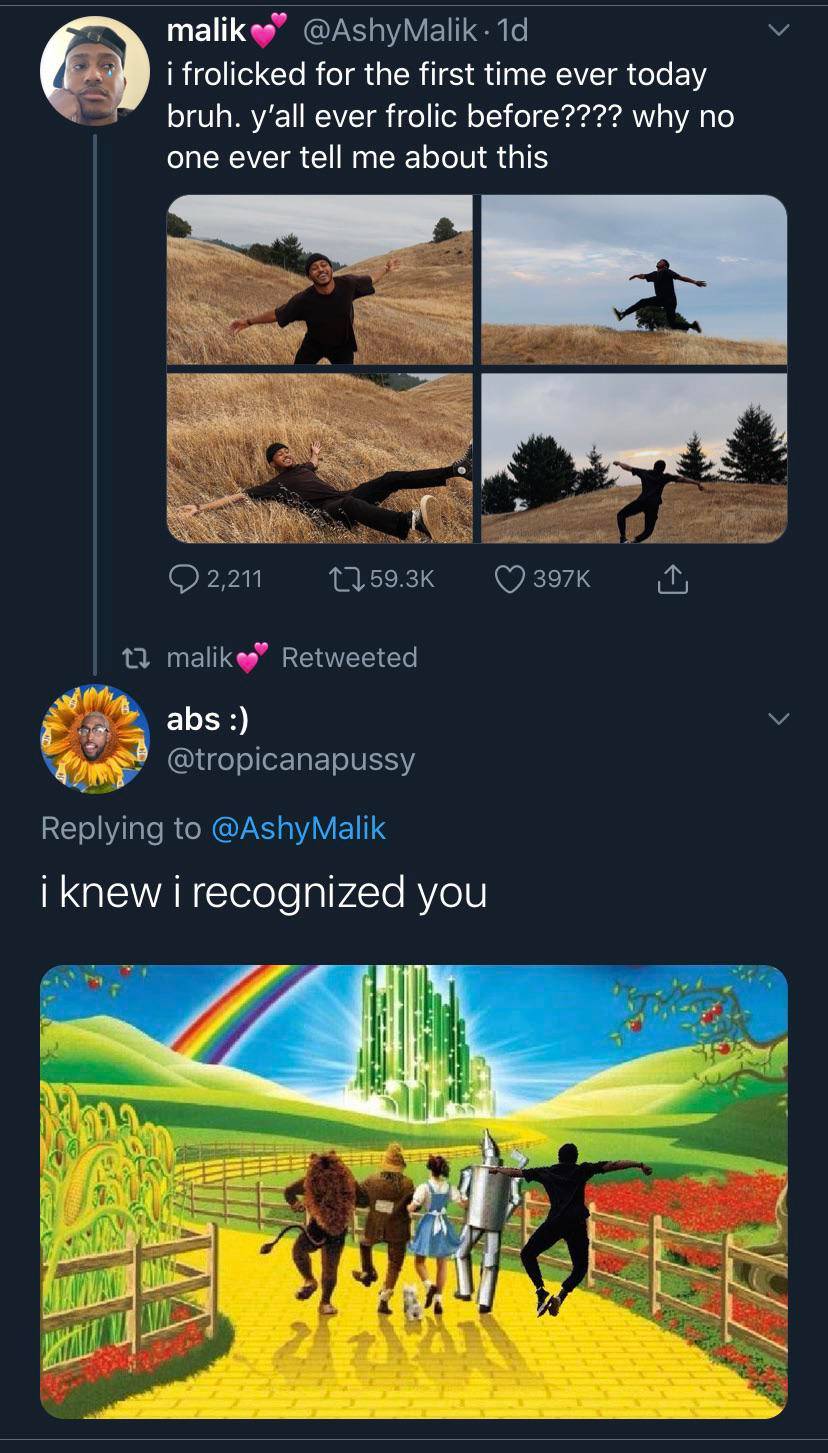Screen dimensions: 828x1453
Task: Open the sunflower avatar of abs :)
Action: [x=94, y=738]
